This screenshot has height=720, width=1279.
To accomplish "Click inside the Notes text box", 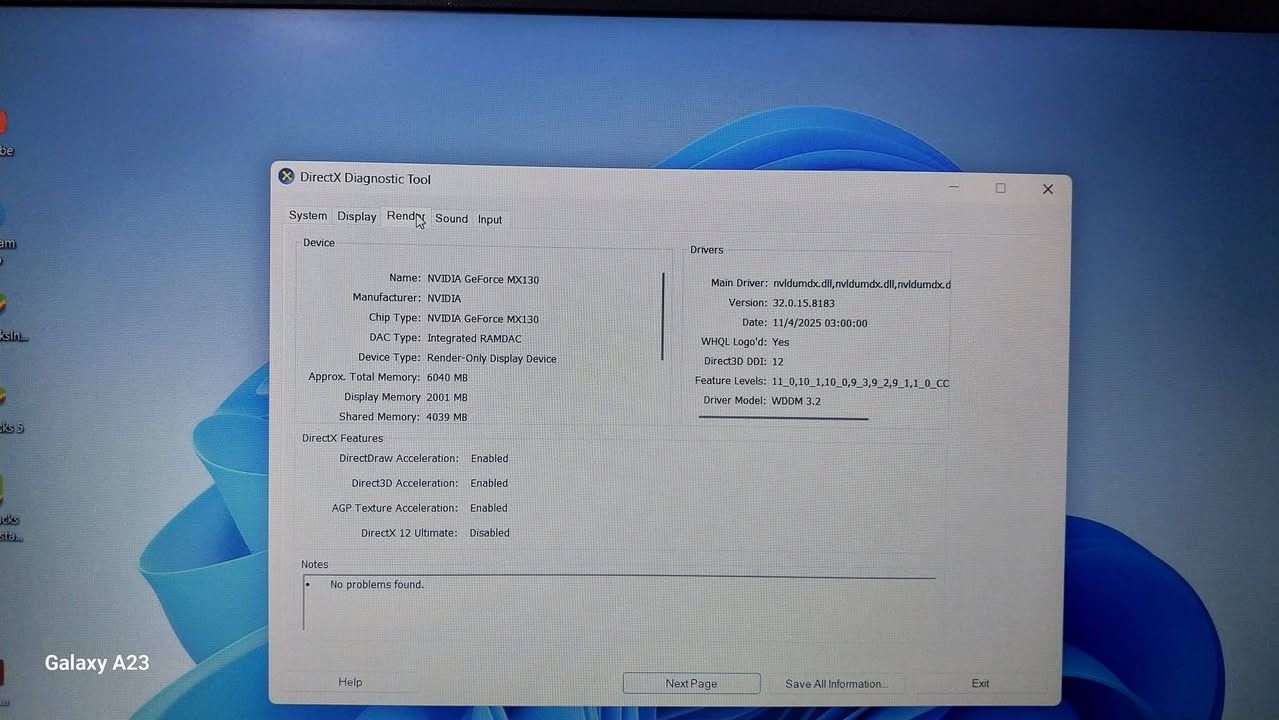I will pyautogui.click(x=620, y=604).
